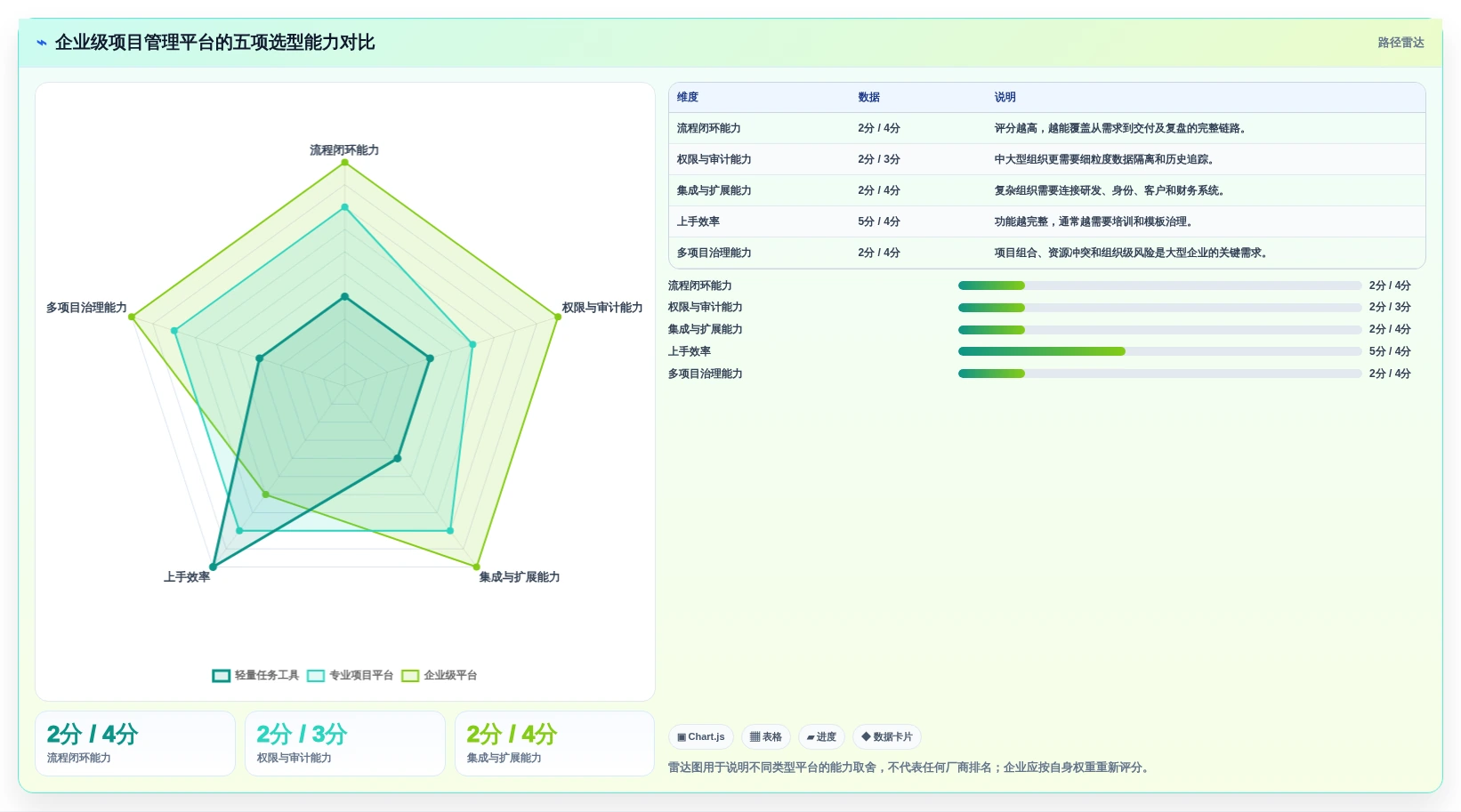Click the 流程闭环能力 label left of its progress bar
Screen dimensions: 1461x812
pos(700,285)
